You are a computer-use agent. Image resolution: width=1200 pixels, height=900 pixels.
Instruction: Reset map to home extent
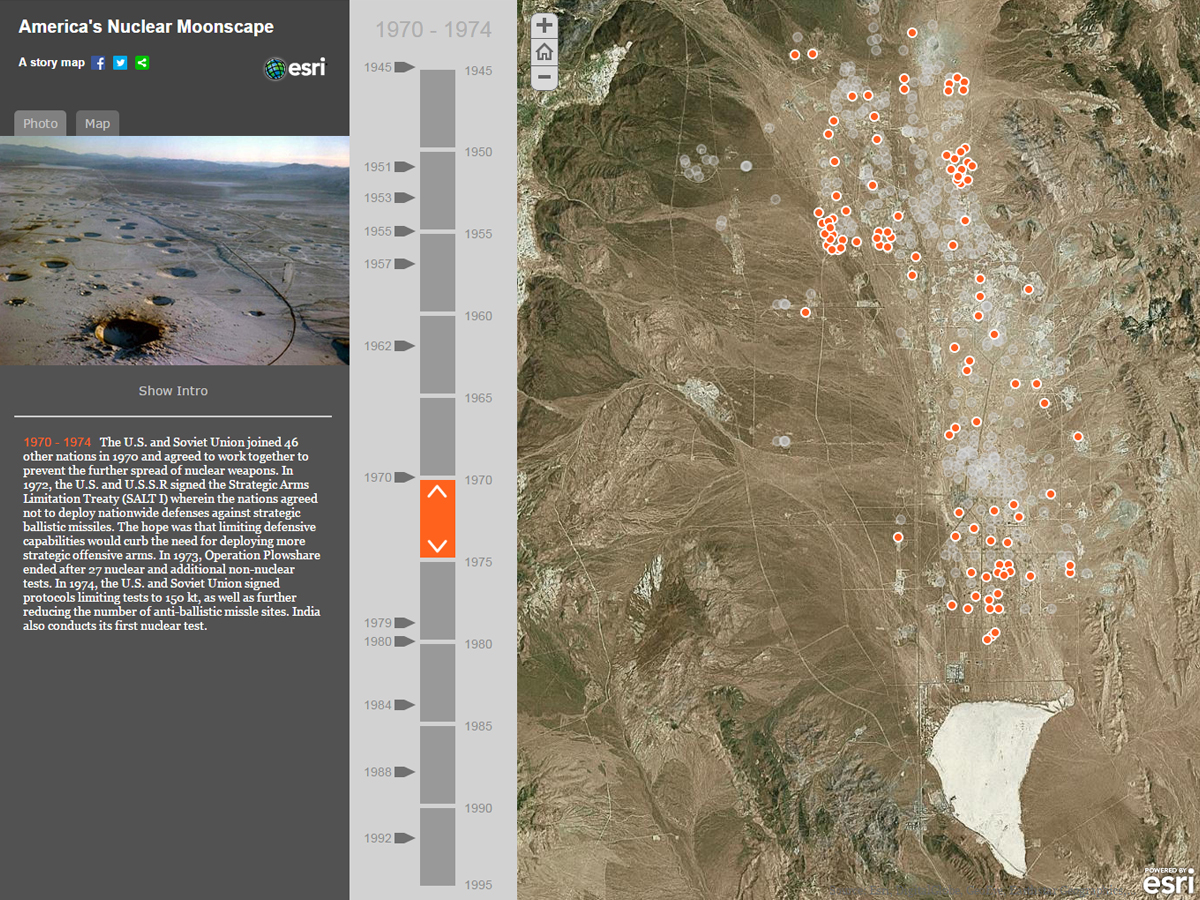point(544,52)
